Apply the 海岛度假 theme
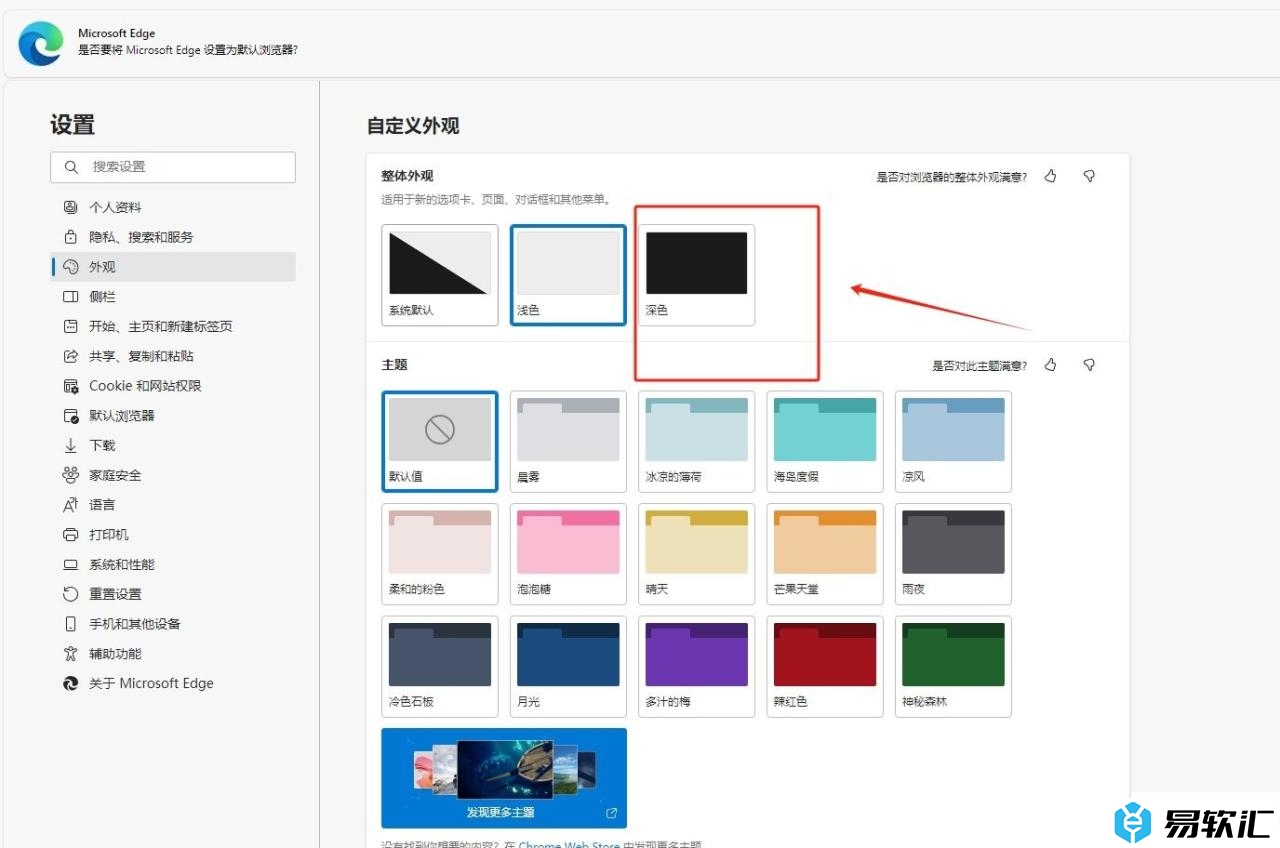The width and height of the screenshot is (1280, 848). point(825,441)
